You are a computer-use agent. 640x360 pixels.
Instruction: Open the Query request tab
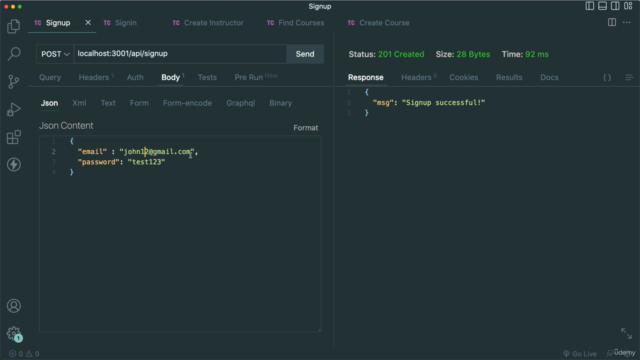[50, 78]
